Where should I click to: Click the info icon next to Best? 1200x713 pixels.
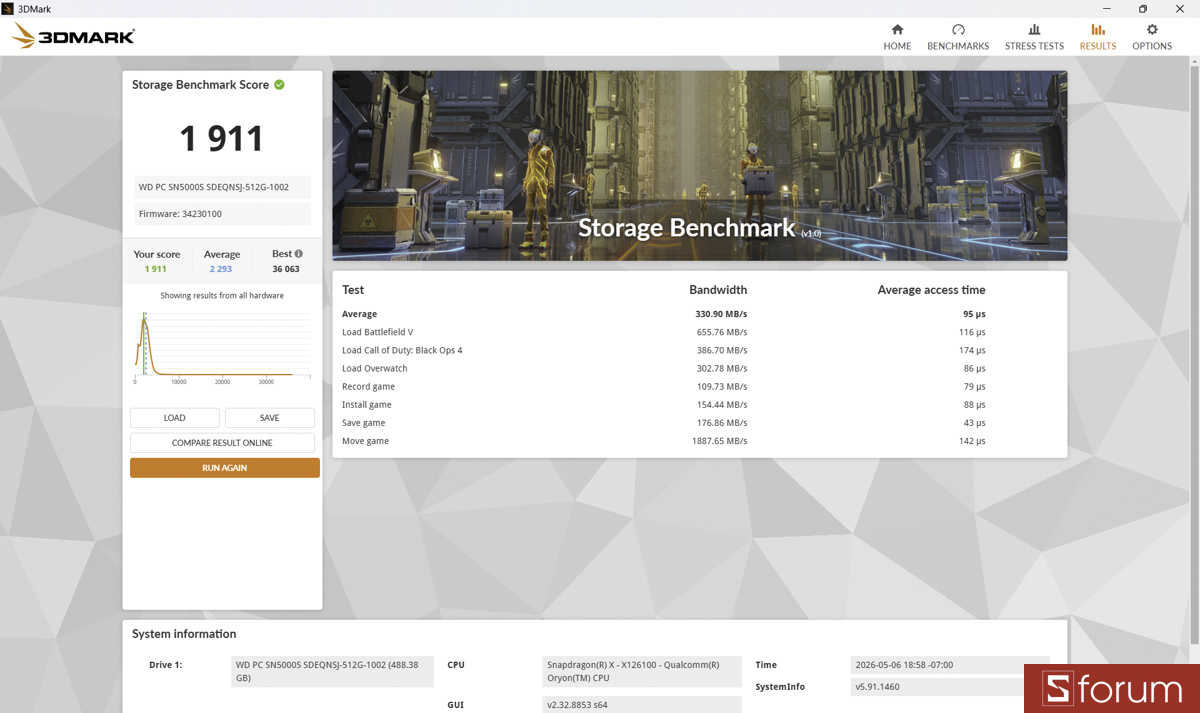(x=298, y=254)
